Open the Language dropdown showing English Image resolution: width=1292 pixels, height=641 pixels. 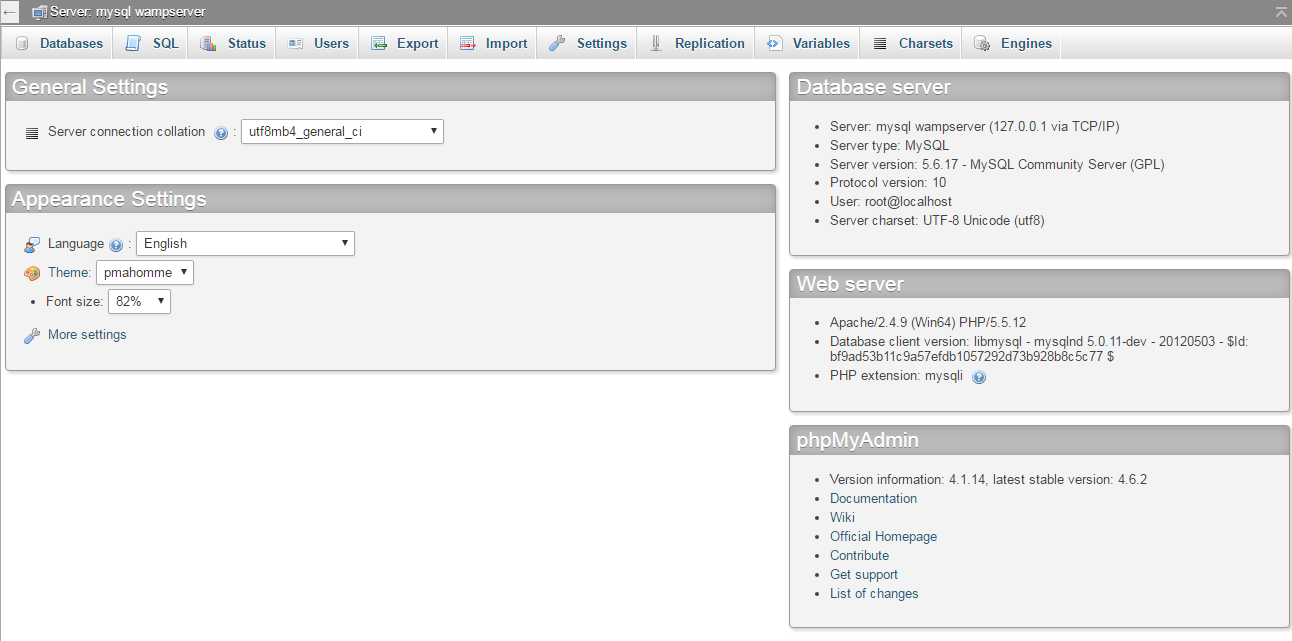[x=245, y=243]
